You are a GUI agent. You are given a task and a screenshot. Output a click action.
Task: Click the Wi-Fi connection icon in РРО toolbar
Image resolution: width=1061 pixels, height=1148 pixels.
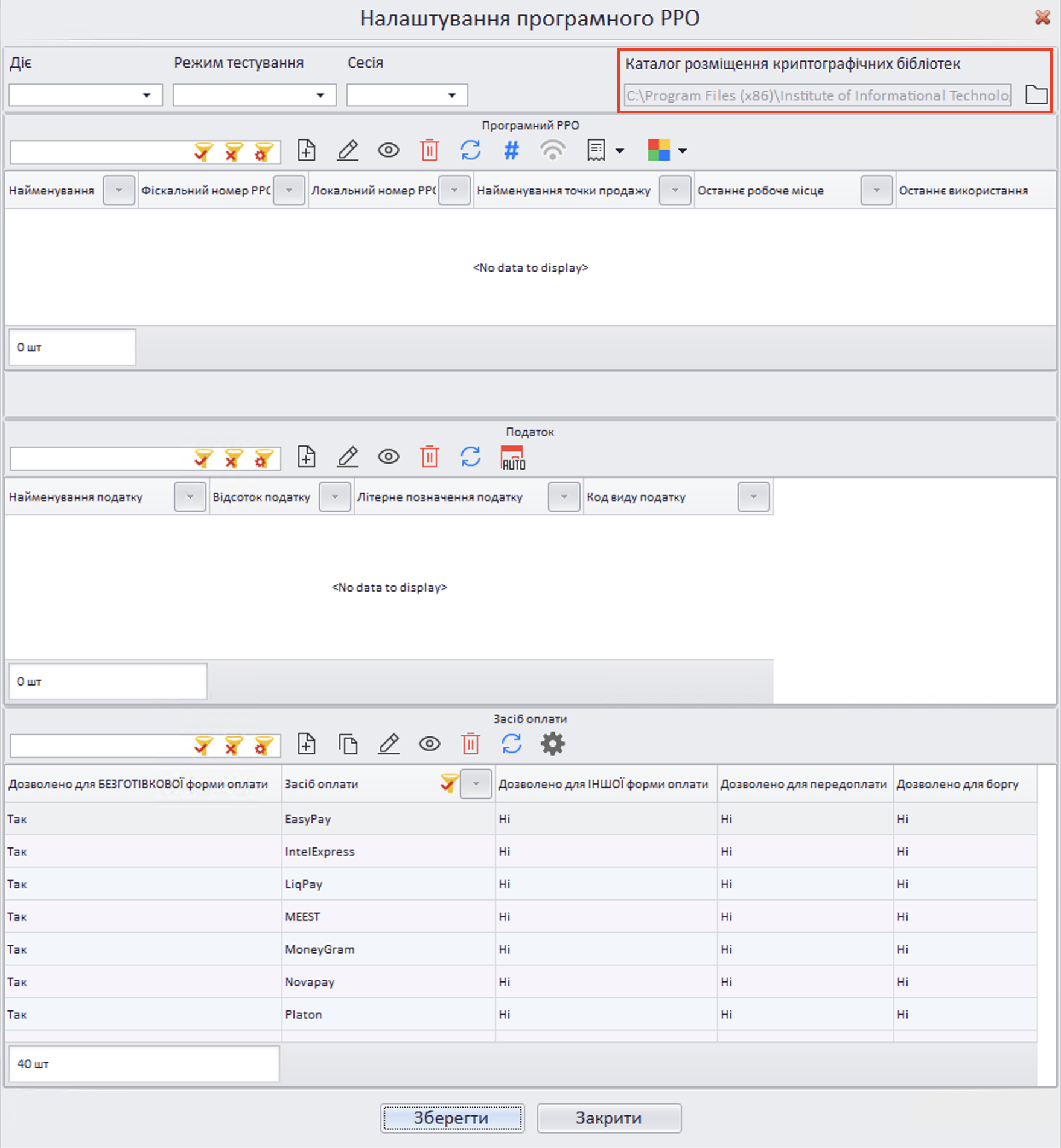coord(552,150)
